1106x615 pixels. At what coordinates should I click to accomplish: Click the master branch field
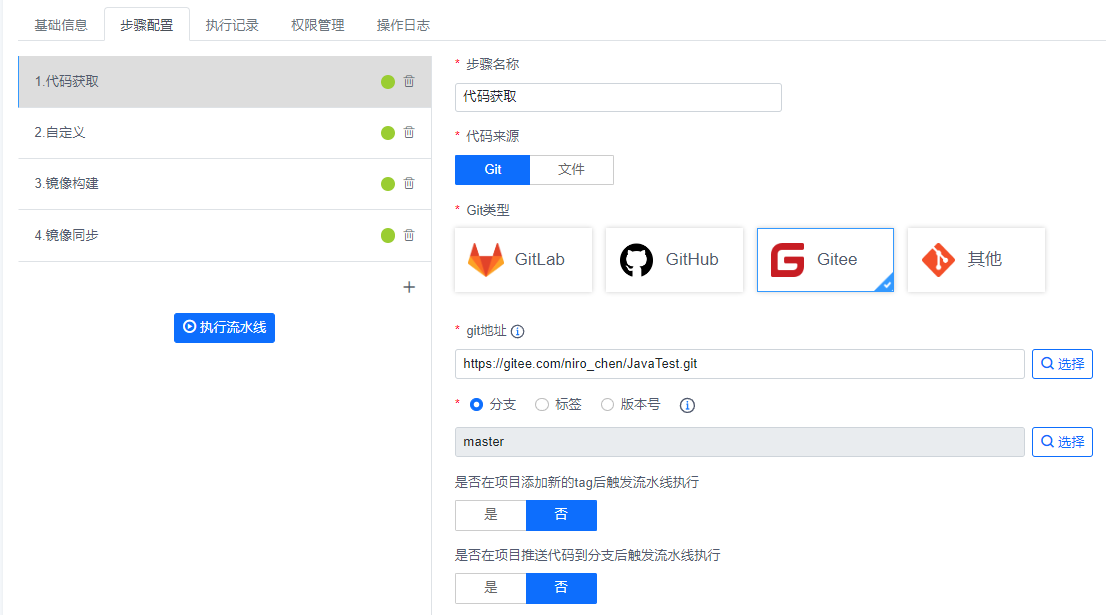click(x=740, y=442)
